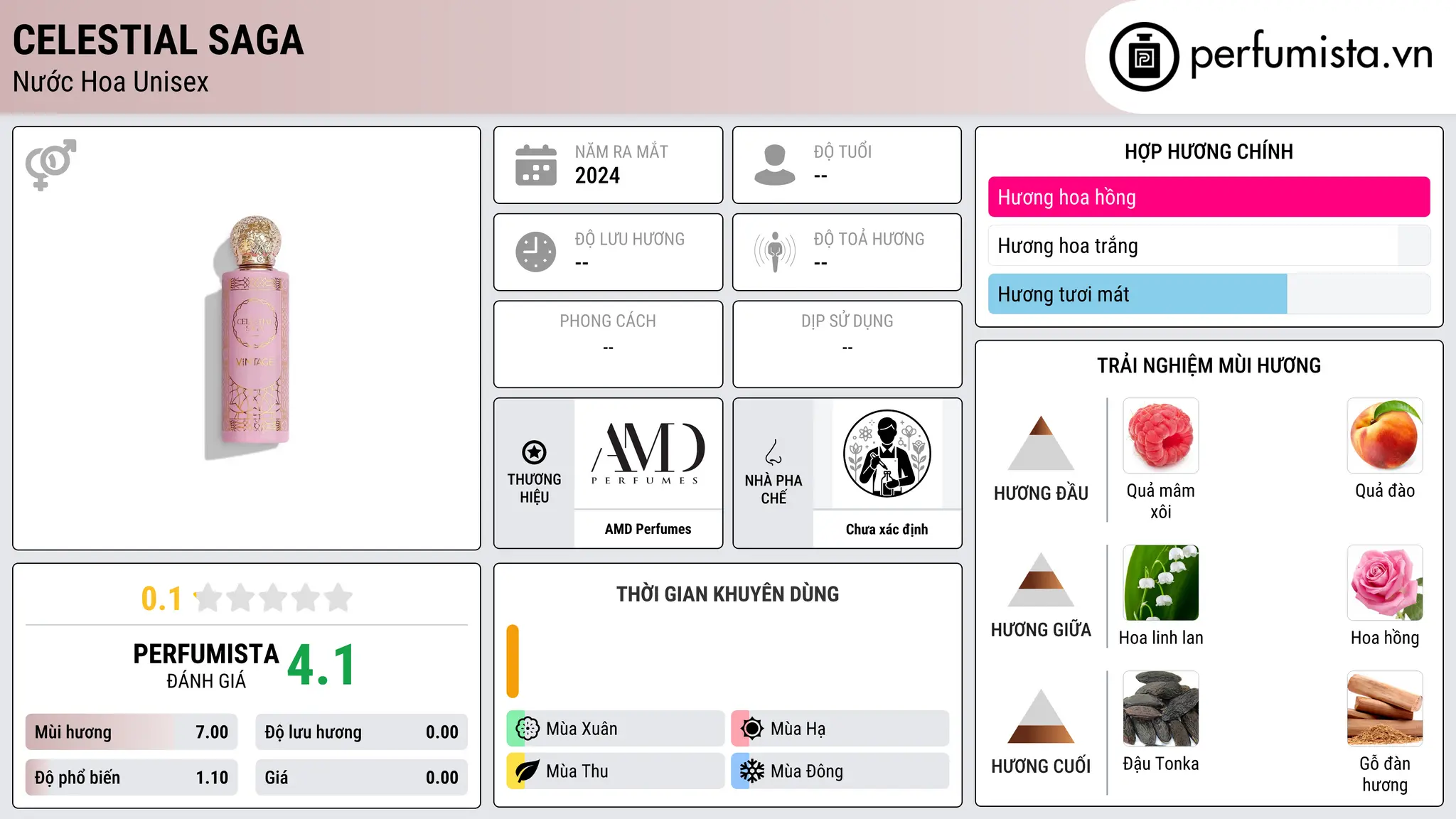The width and height of the screenshot is (1456, 819).
Task: Select the Mùa Đông season button
Action: click(840, 771)
